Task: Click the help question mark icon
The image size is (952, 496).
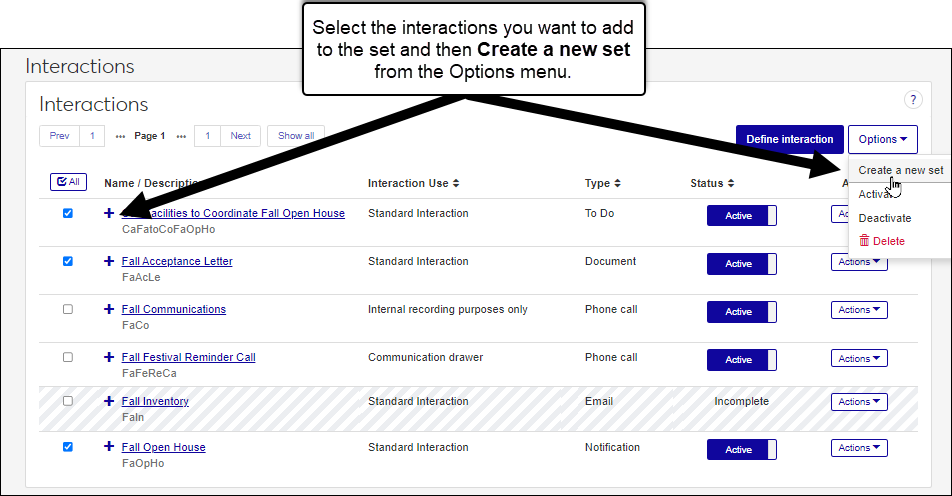Action: tap(913, 100)
